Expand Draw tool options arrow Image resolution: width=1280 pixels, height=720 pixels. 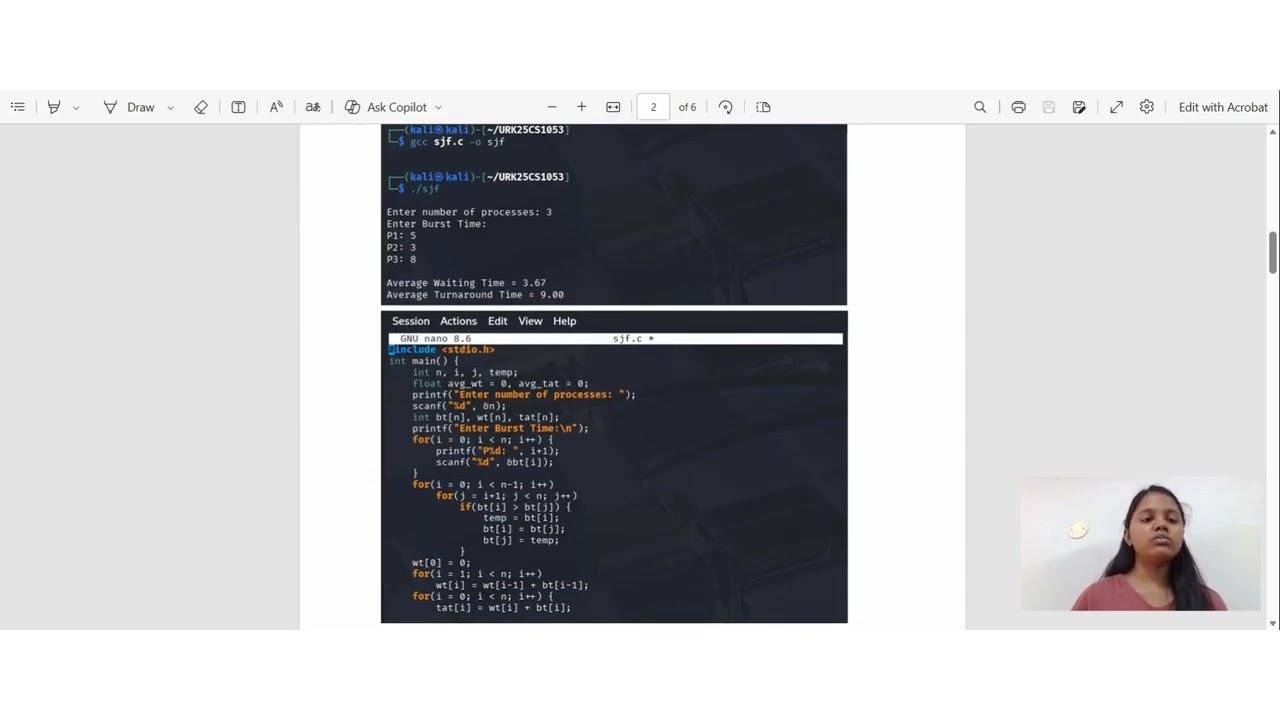pyautogui.click(x=170, y=107)
